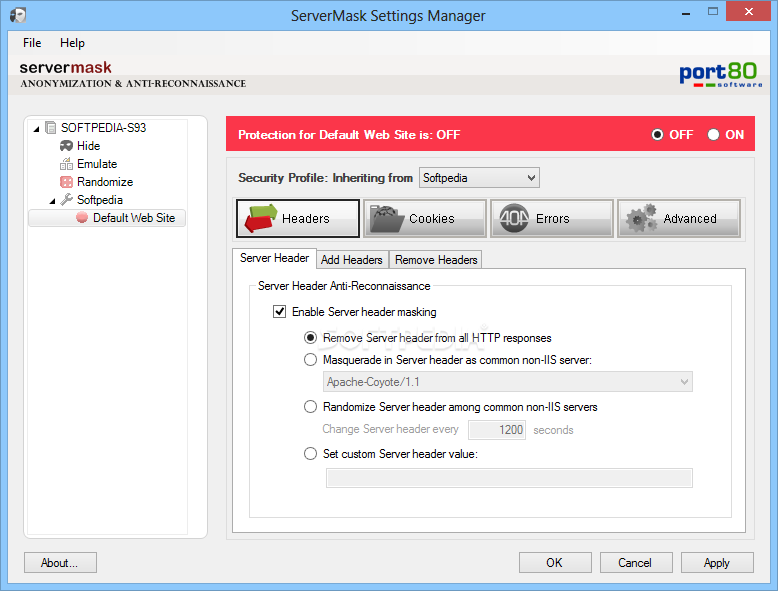The image size is (778, 591).
Task: Open the Headers settings section
Action: click(298, 218)
